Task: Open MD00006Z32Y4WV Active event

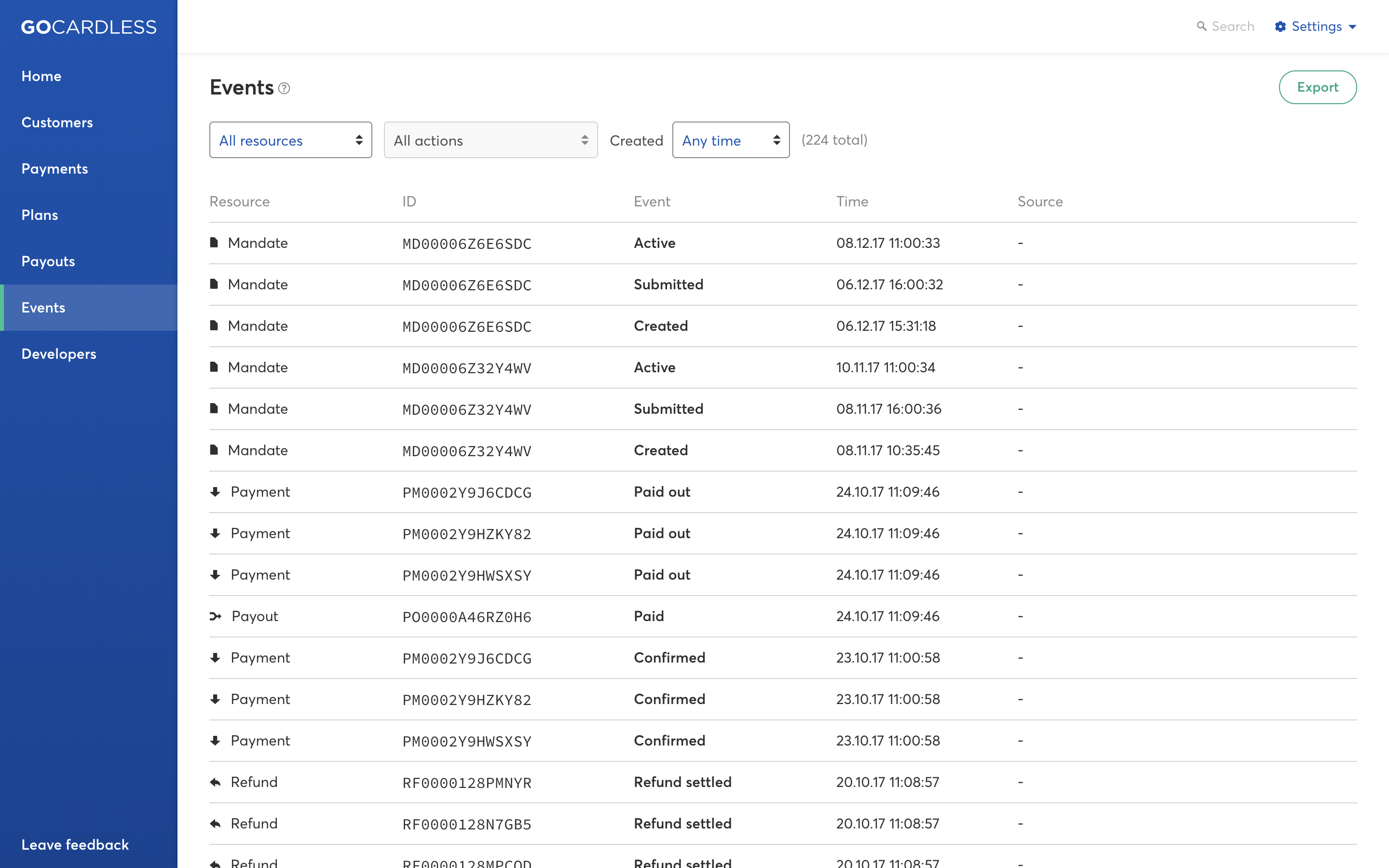Action: pyautogui.click(x=467, y=368)
